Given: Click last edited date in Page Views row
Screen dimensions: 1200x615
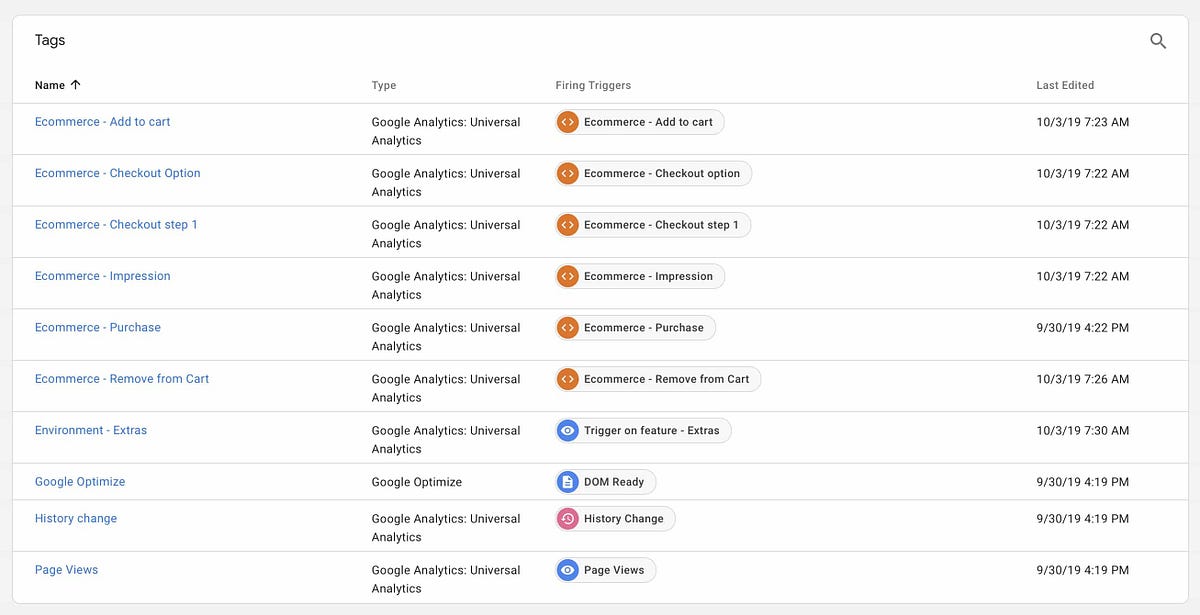Looking at the screenshot, I should tap(1083, 570).
